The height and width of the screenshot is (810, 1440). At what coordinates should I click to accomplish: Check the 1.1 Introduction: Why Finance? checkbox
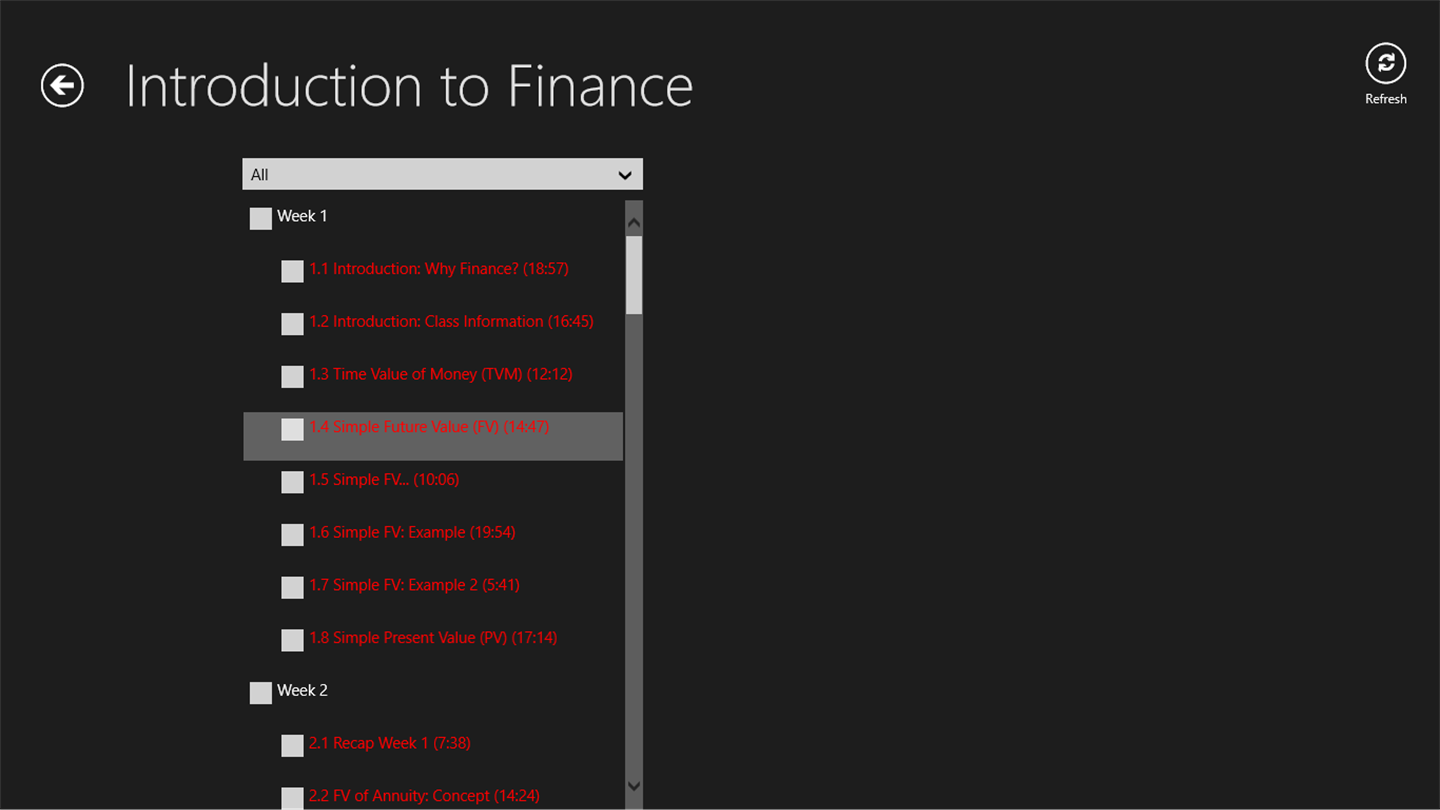pos(292,271)
